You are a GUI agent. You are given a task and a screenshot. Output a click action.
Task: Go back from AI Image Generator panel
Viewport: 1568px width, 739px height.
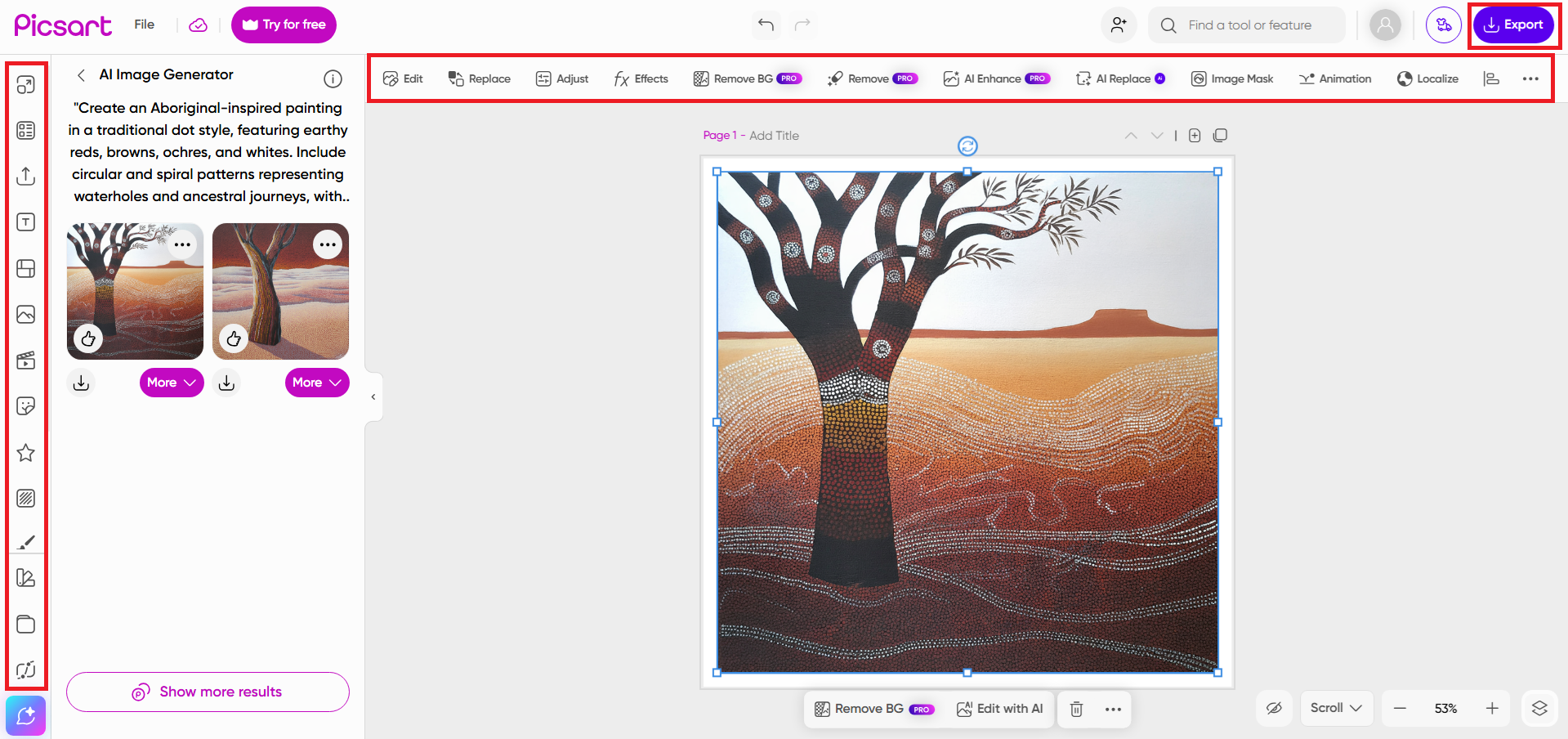(x=81, y=75)
